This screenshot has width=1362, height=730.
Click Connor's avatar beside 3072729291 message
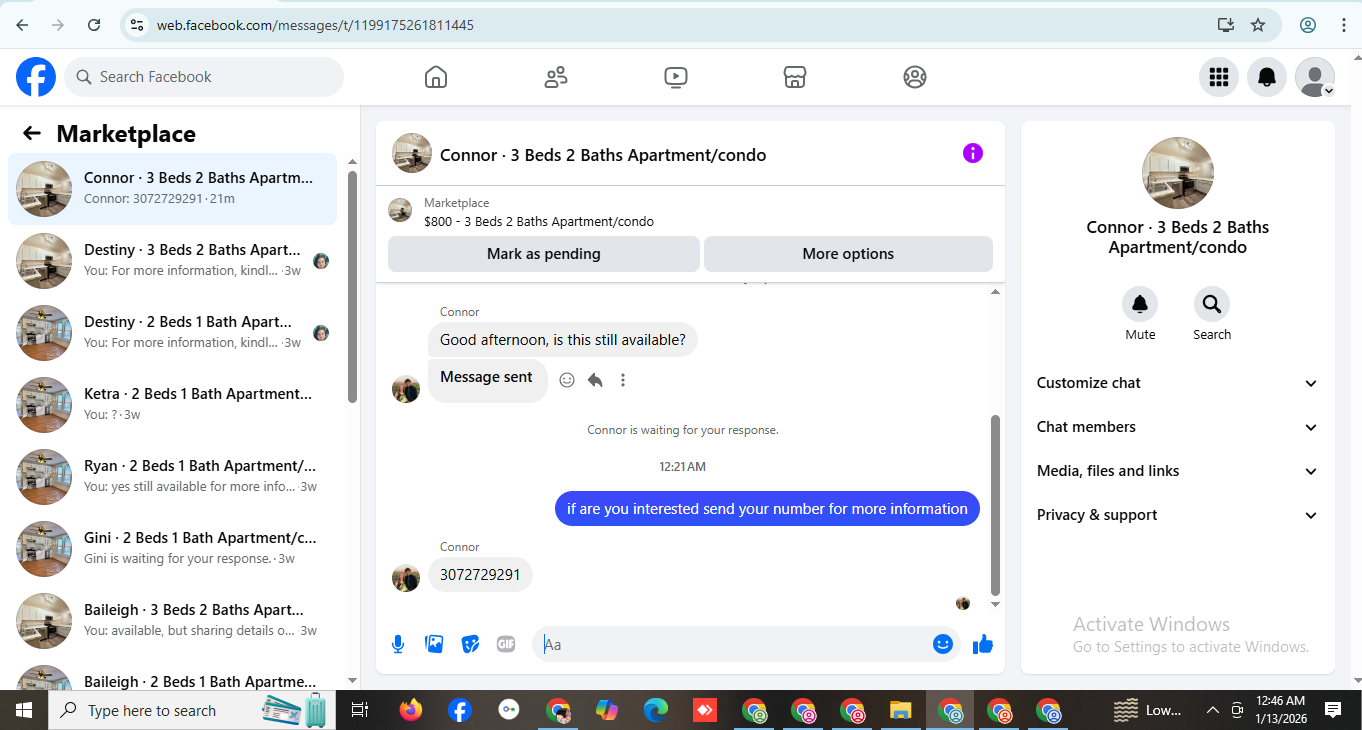(x=406, y=577)
